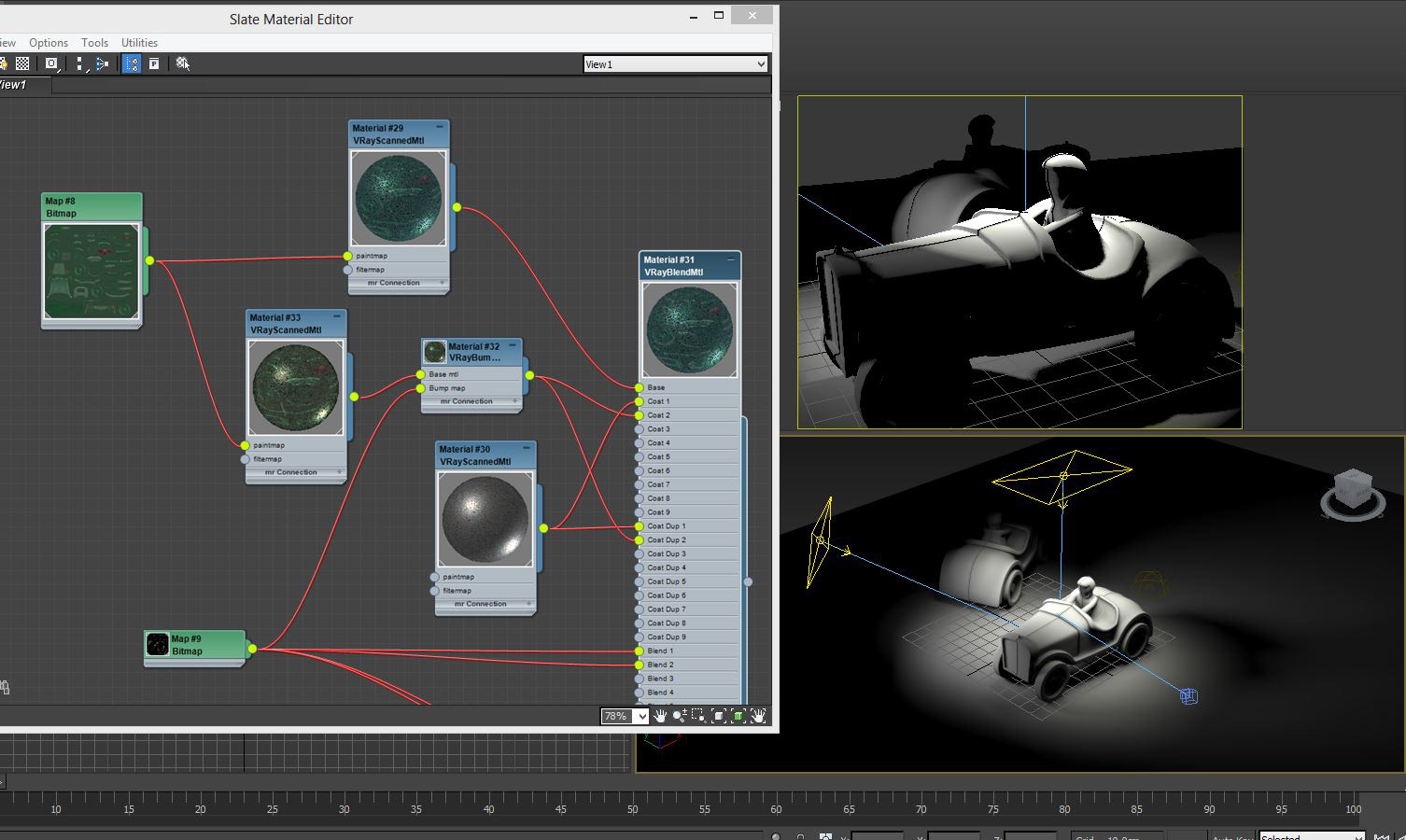Click the Material/Map Browser toolbar icon
The width and height of the screenshot is (1406, 840).
132,63
